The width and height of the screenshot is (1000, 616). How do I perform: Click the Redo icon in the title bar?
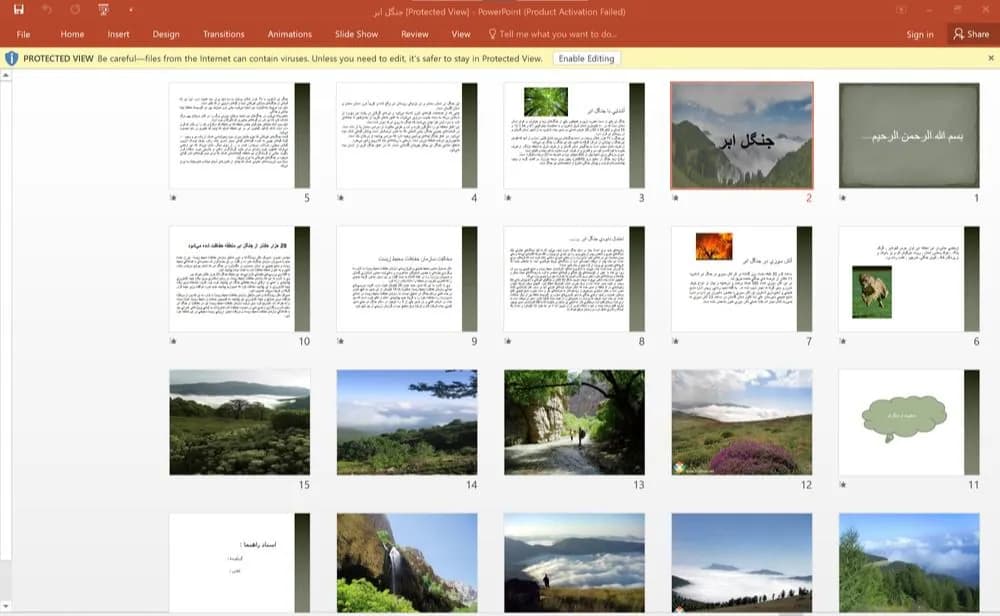(75, 10)
